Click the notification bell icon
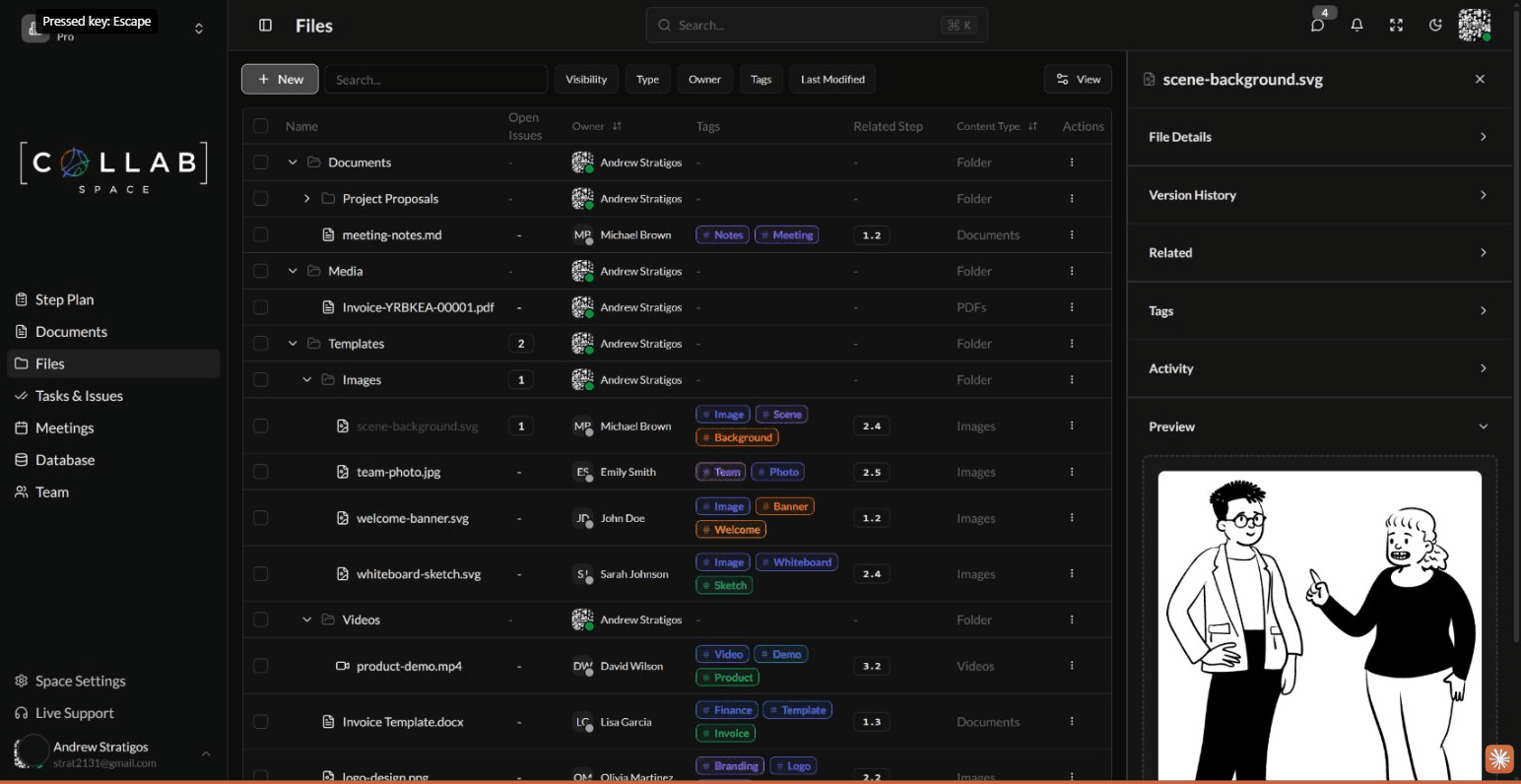Image resolution: width=1521 pixels, height=784 pixels. point(1356,25)
